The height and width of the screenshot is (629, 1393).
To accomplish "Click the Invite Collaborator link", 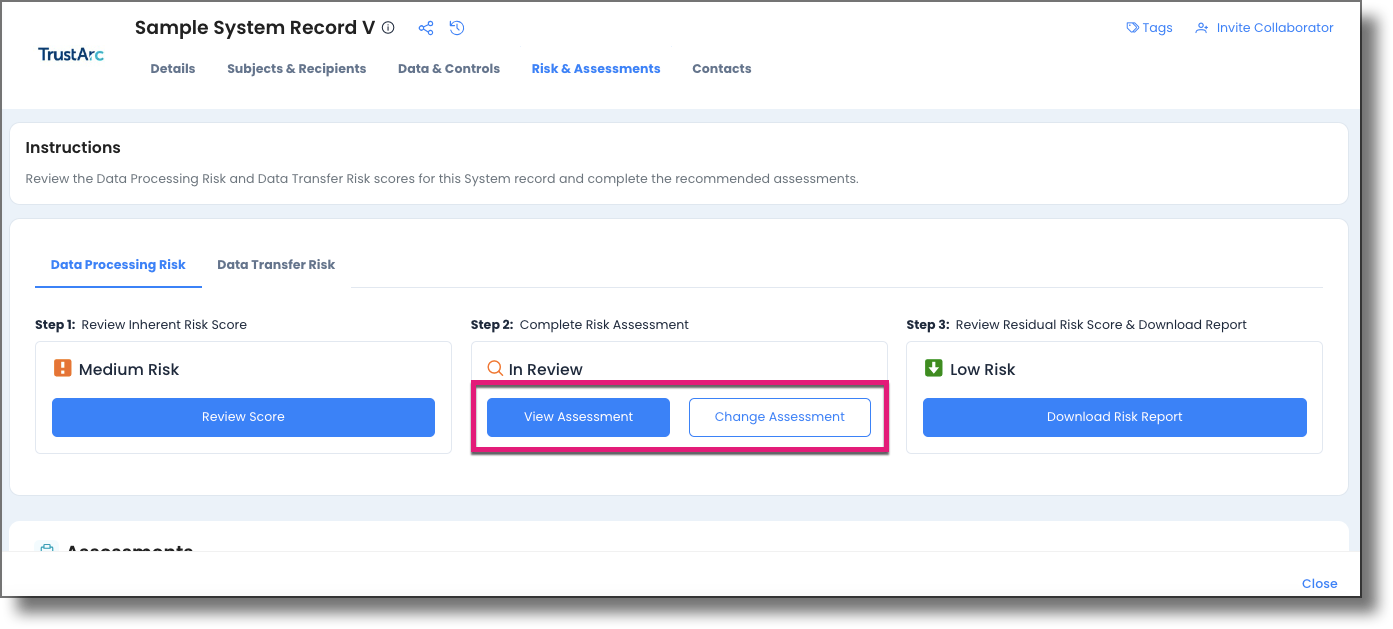I will point(1273,27).
